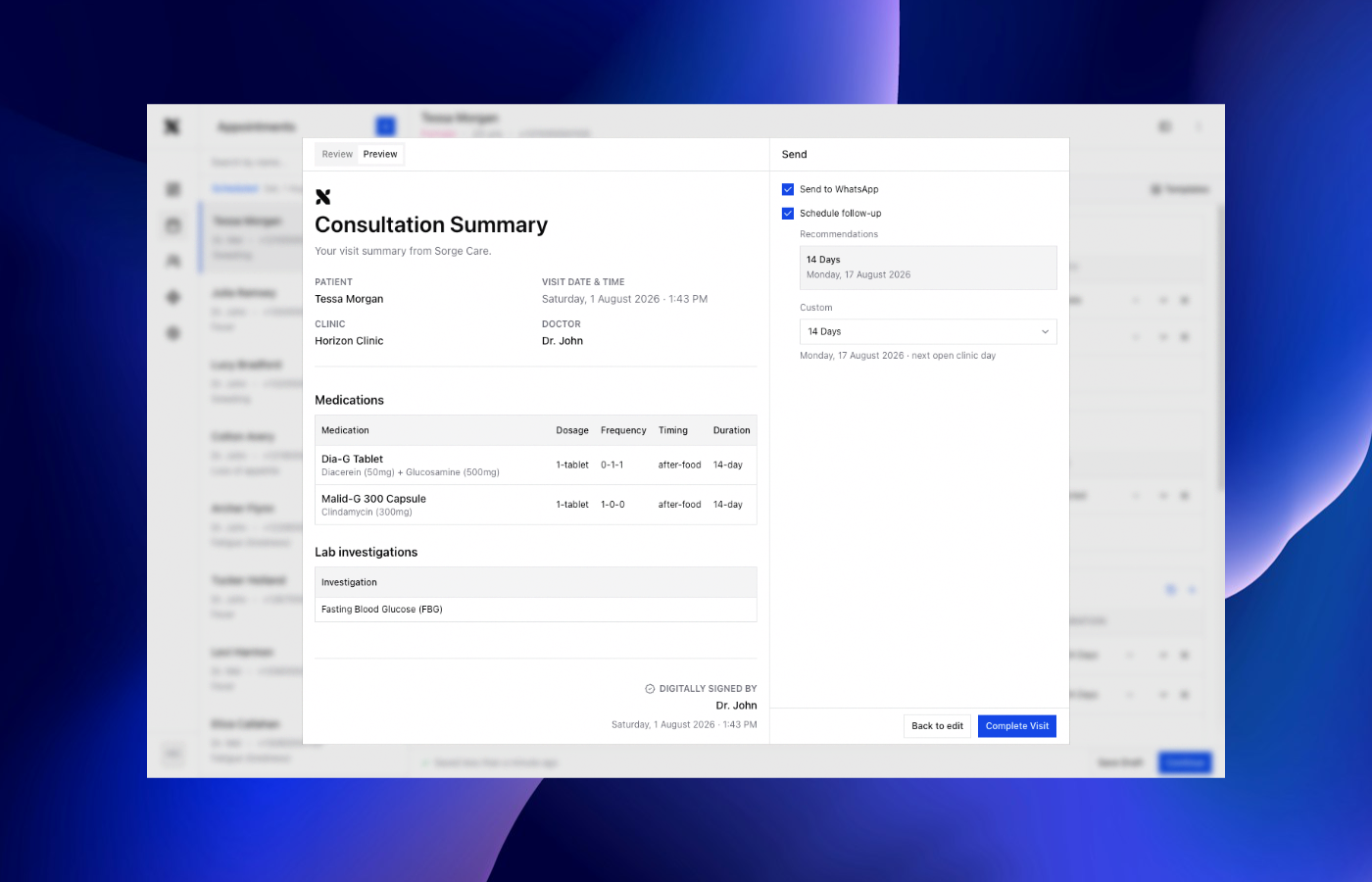The width and height of the screenshot is (1372, 882).
Task: Click the 'Clindamycin (300mg)' composition text
Action: [x=367, y=513]
